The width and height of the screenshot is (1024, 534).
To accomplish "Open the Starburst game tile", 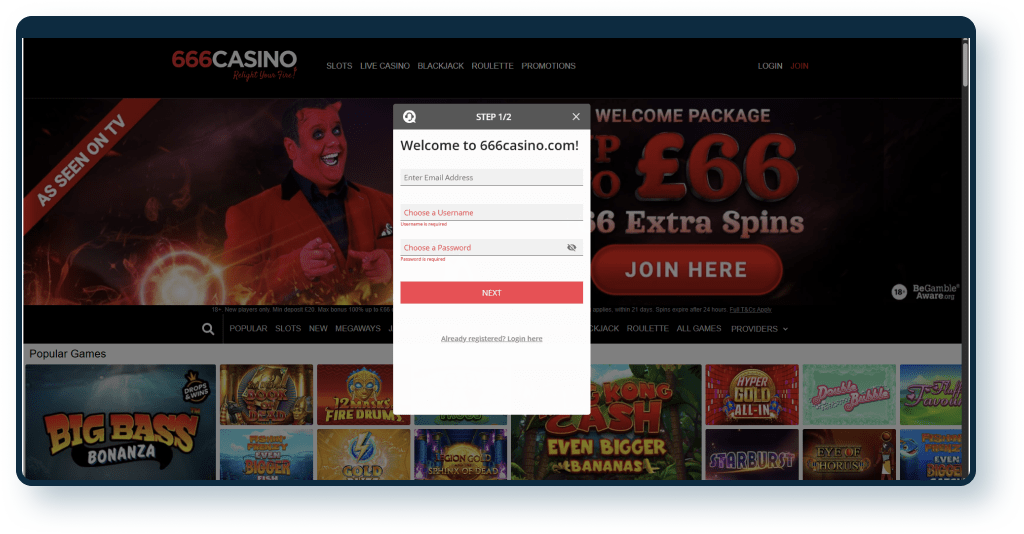I will pyautogui.click(x=752, y=454).
